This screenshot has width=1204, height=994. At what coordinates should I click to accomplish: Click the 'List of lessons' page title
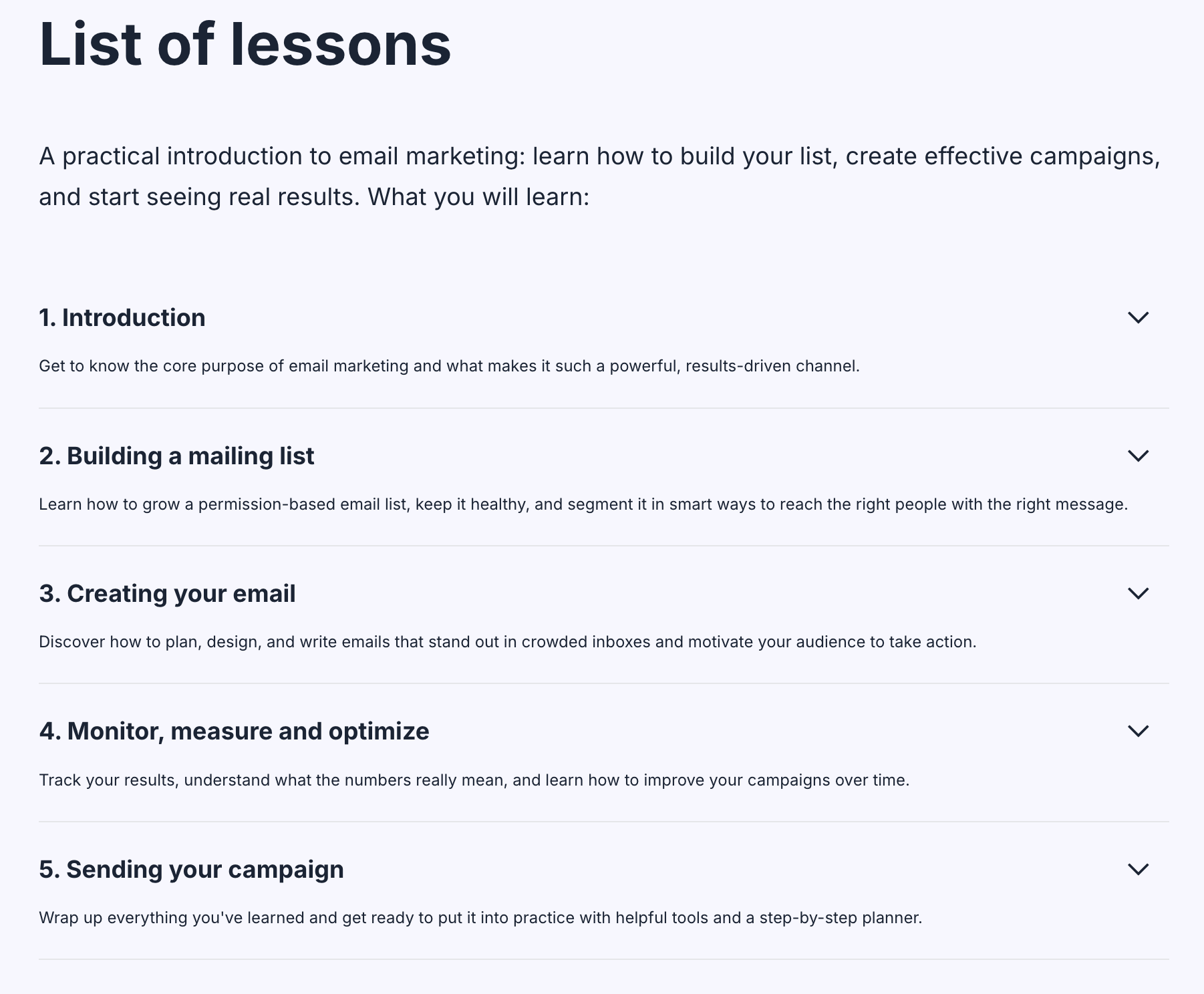coord(245,45)
